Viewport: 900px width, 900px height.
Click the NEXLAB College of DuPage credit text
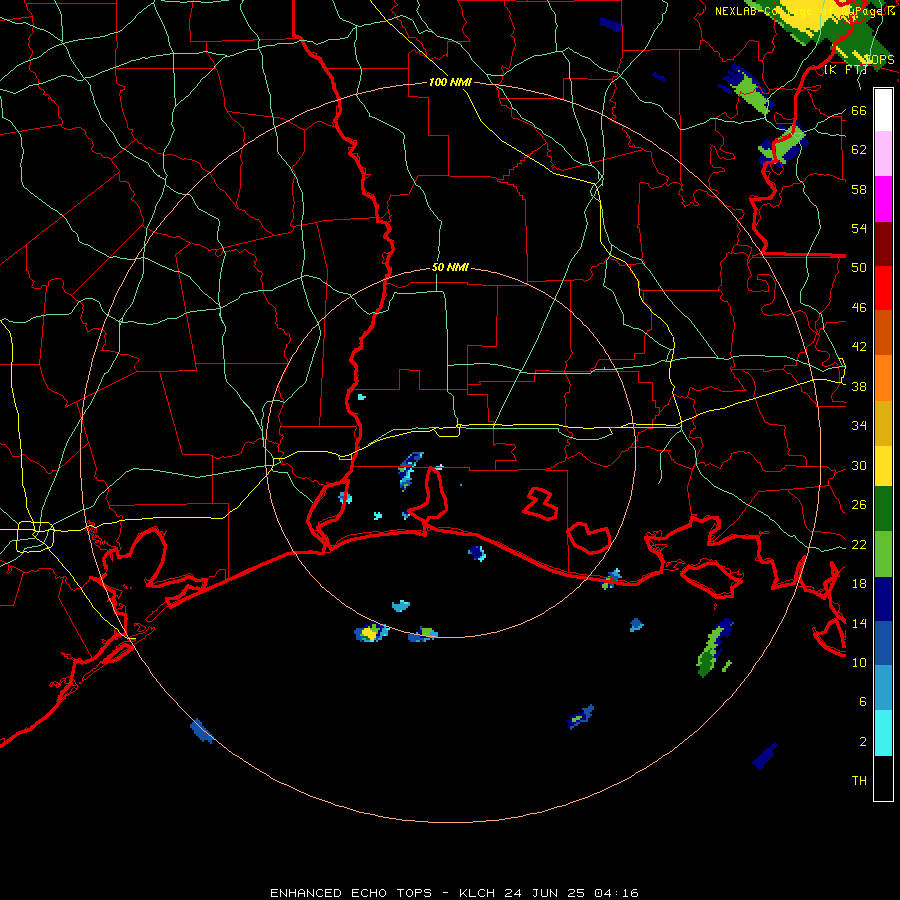click(804, 11)
